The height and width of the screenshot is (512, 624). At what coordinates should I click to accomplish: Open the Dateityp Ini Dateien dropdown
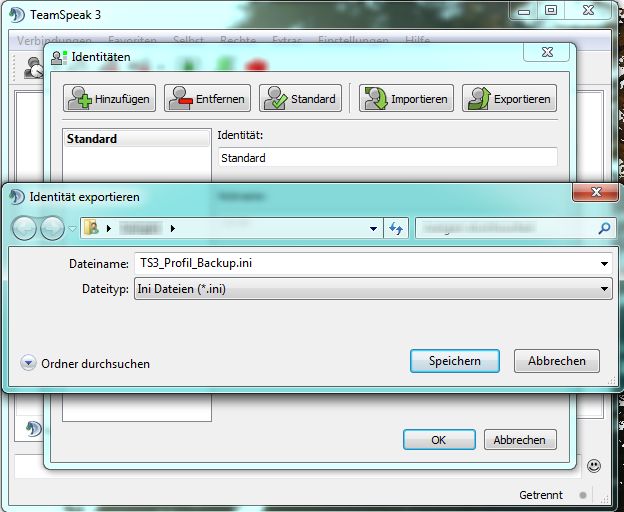(373, 289)
